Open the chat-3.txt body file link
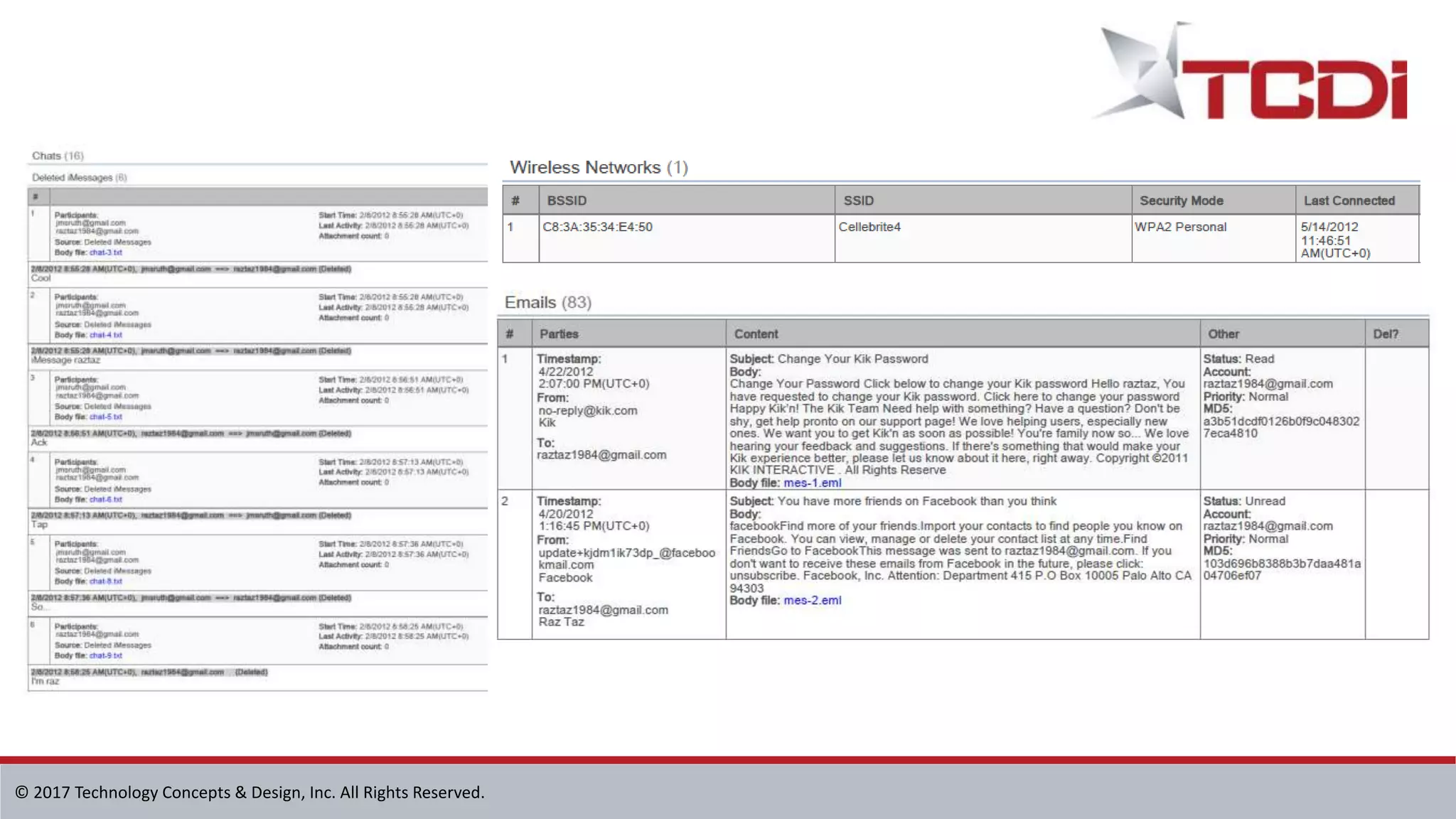Image resolution: width=1456 pixels, height=819 pixels. click(x=105, y=252)
